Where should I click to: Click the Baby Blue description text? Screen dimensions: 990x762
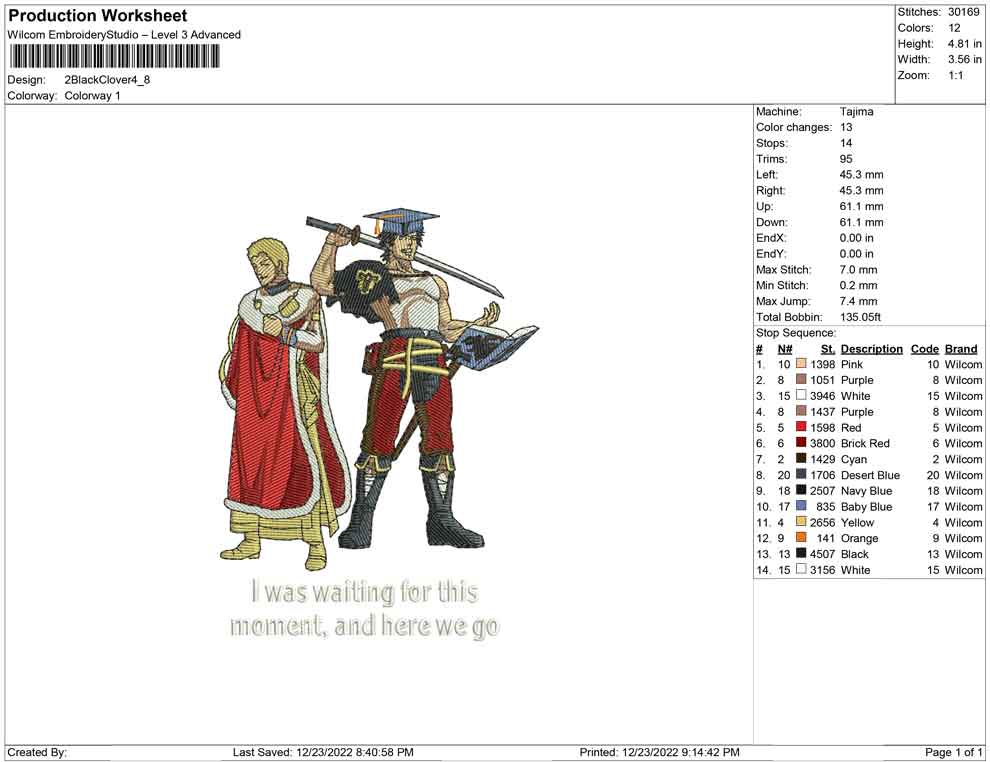pos(867,506)
